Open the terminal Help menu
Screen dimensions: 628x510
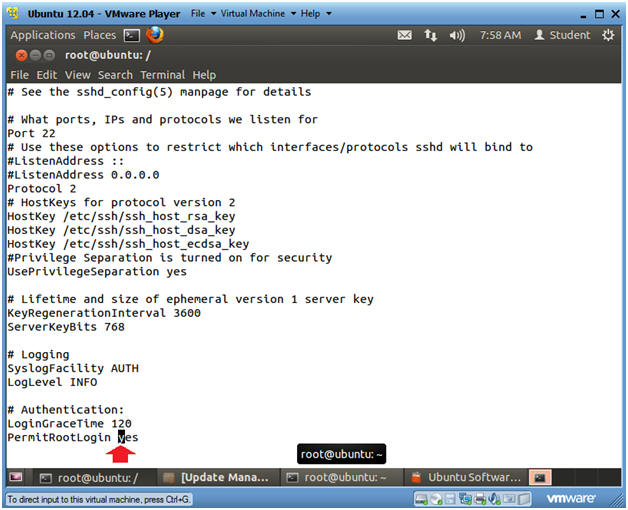204,75
